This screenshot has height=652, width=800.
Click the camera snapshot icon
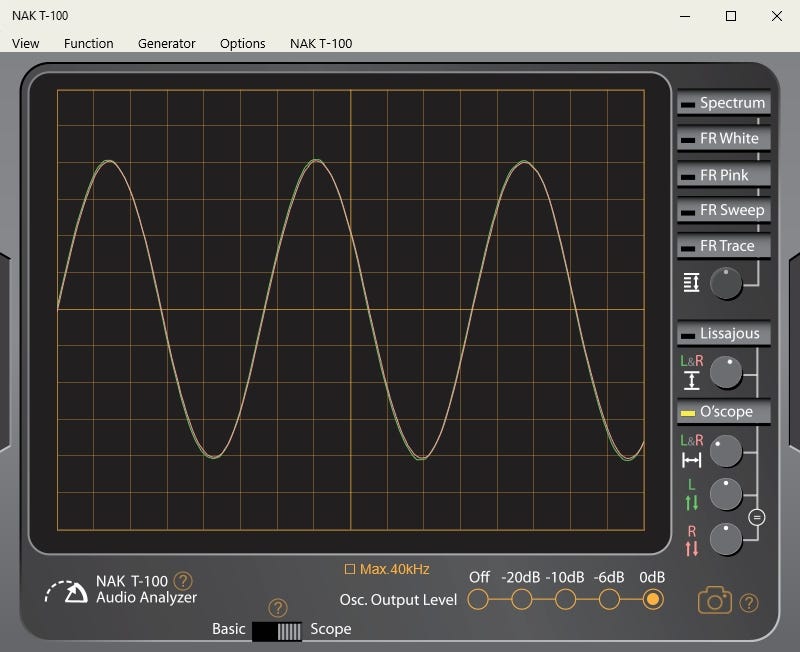coord(714,600)
